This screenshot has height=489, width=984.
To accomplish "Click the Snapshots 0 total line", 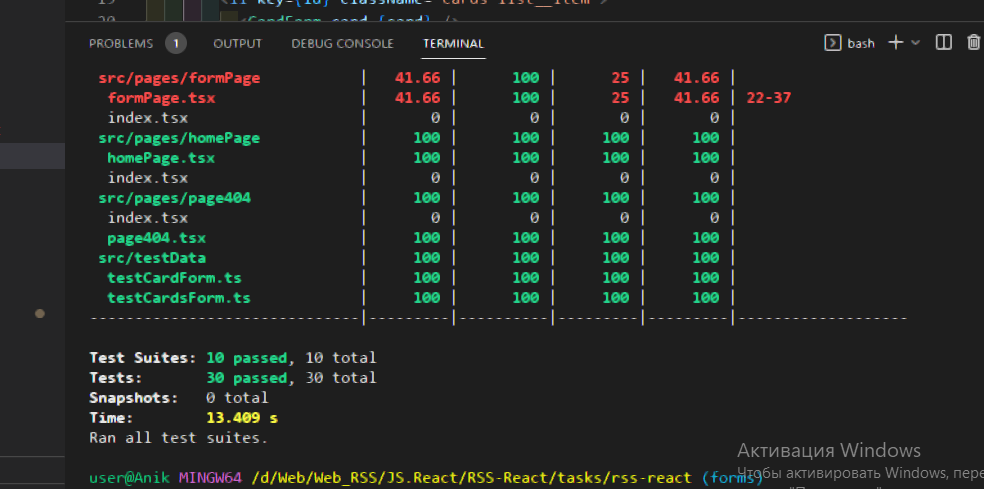I will pos(179,398).
